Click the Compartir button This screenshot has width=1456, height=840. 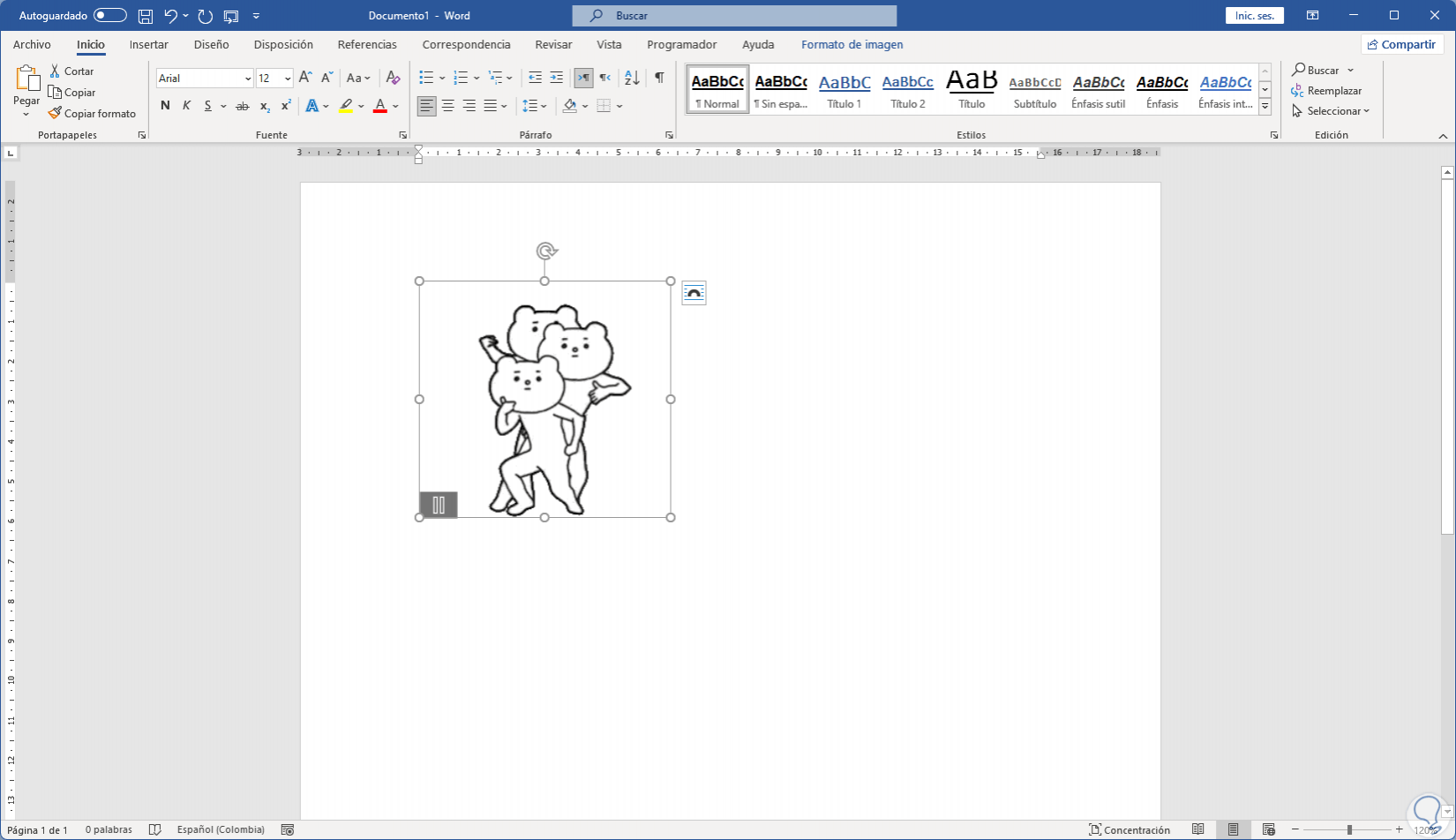click(x=1401, y=44)
